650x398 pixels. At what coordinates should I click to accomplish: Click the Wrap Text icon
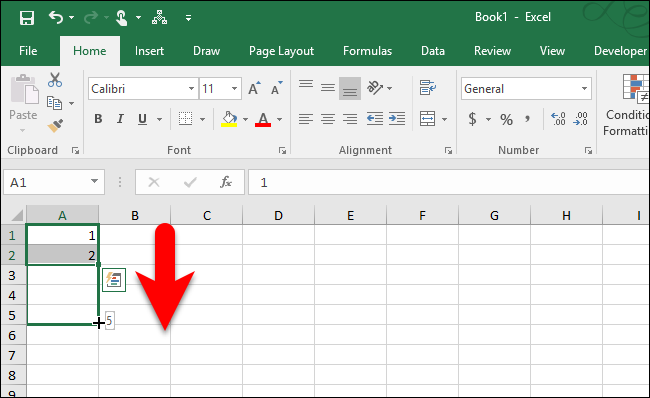pos(427,88)
